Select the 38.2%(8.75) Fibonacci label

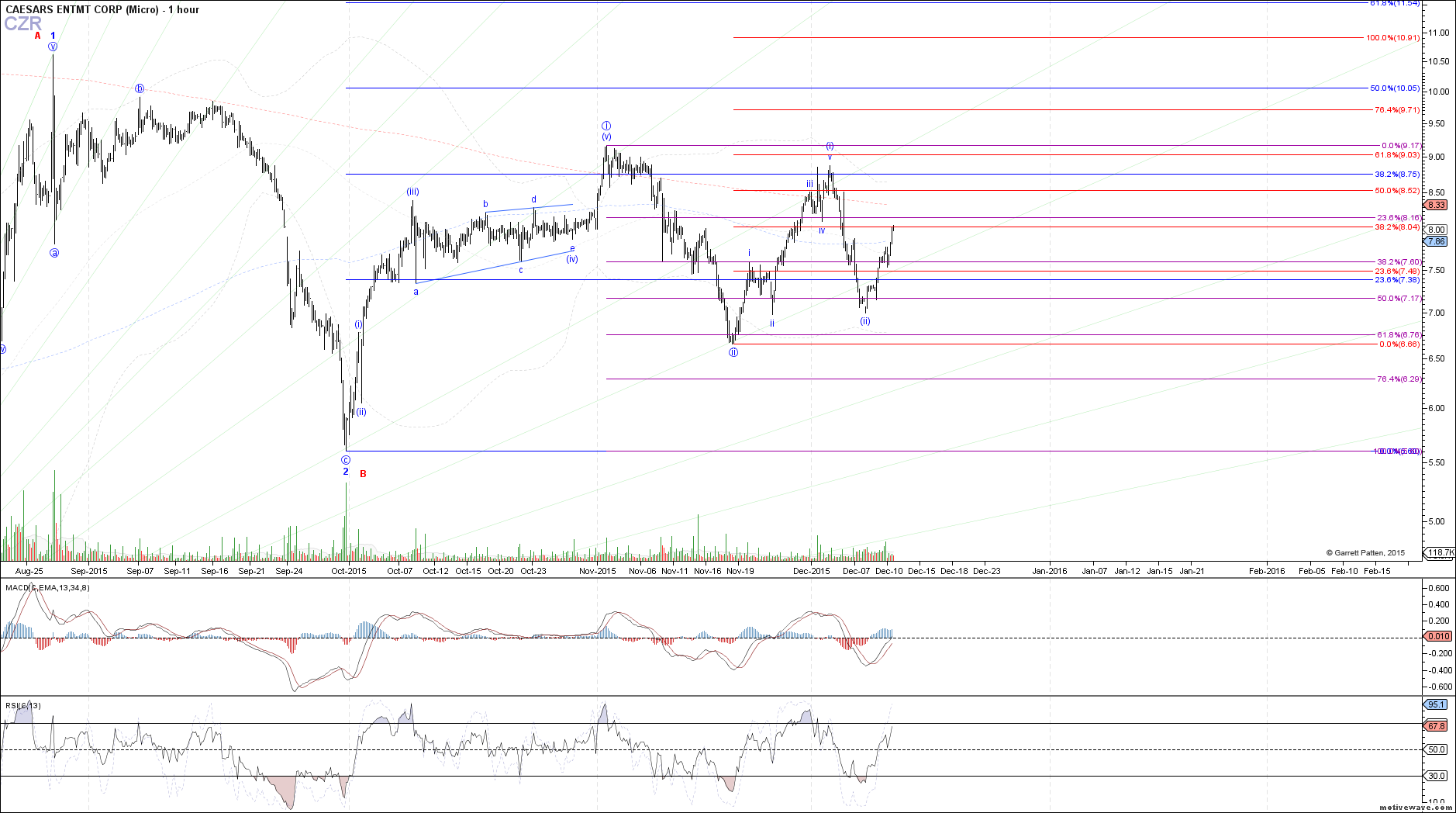pos(1397,175)
